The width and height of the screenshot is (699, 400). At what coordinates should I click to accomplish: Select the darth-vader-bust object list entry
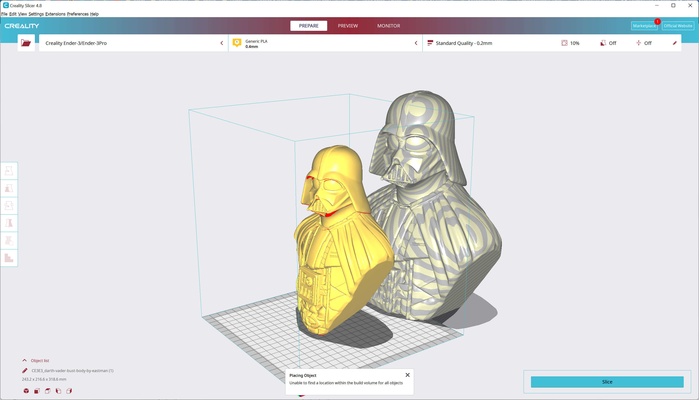point(72,371)
